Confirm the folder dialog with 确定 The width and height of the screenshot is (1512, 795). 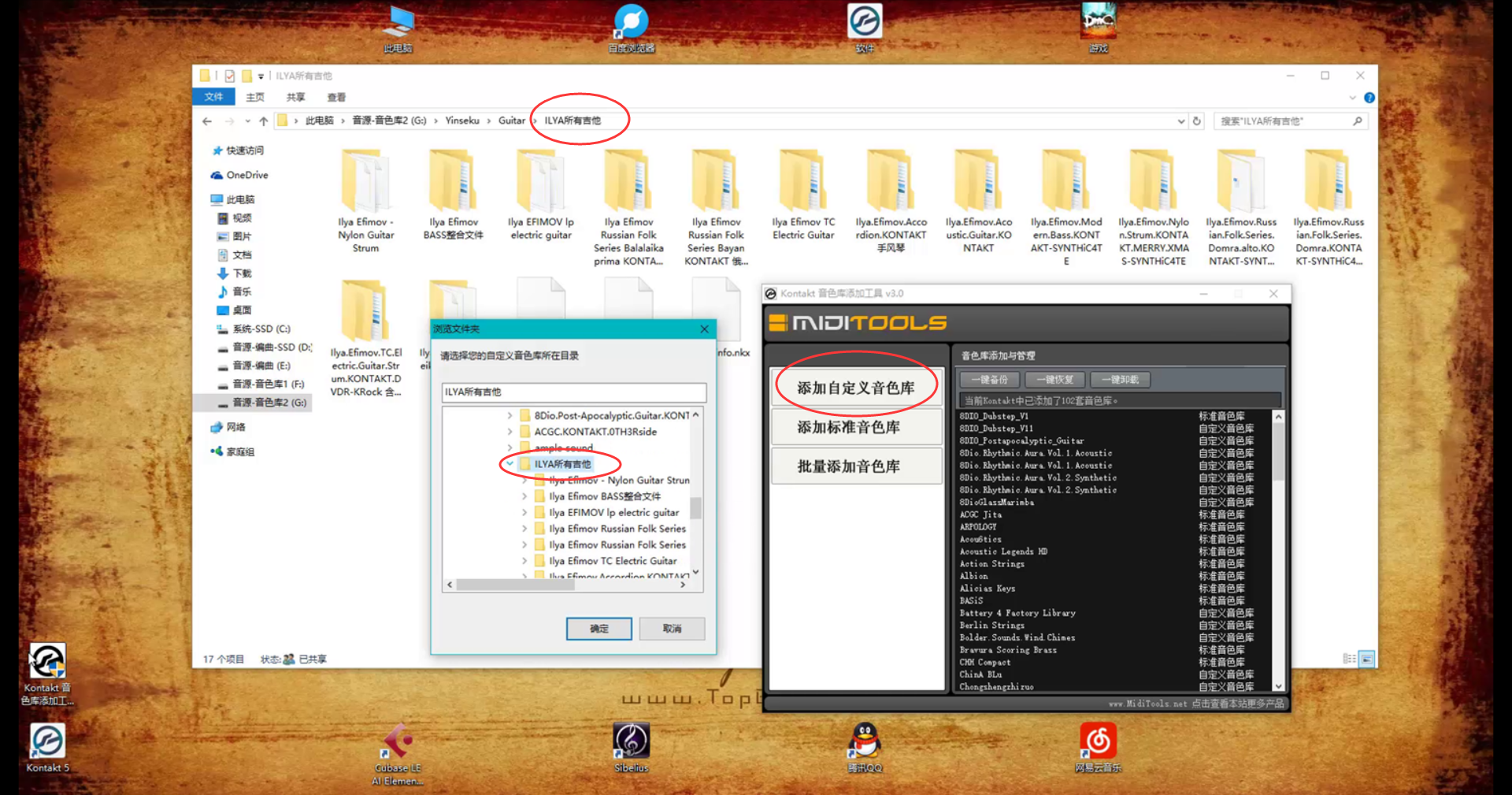599,629
